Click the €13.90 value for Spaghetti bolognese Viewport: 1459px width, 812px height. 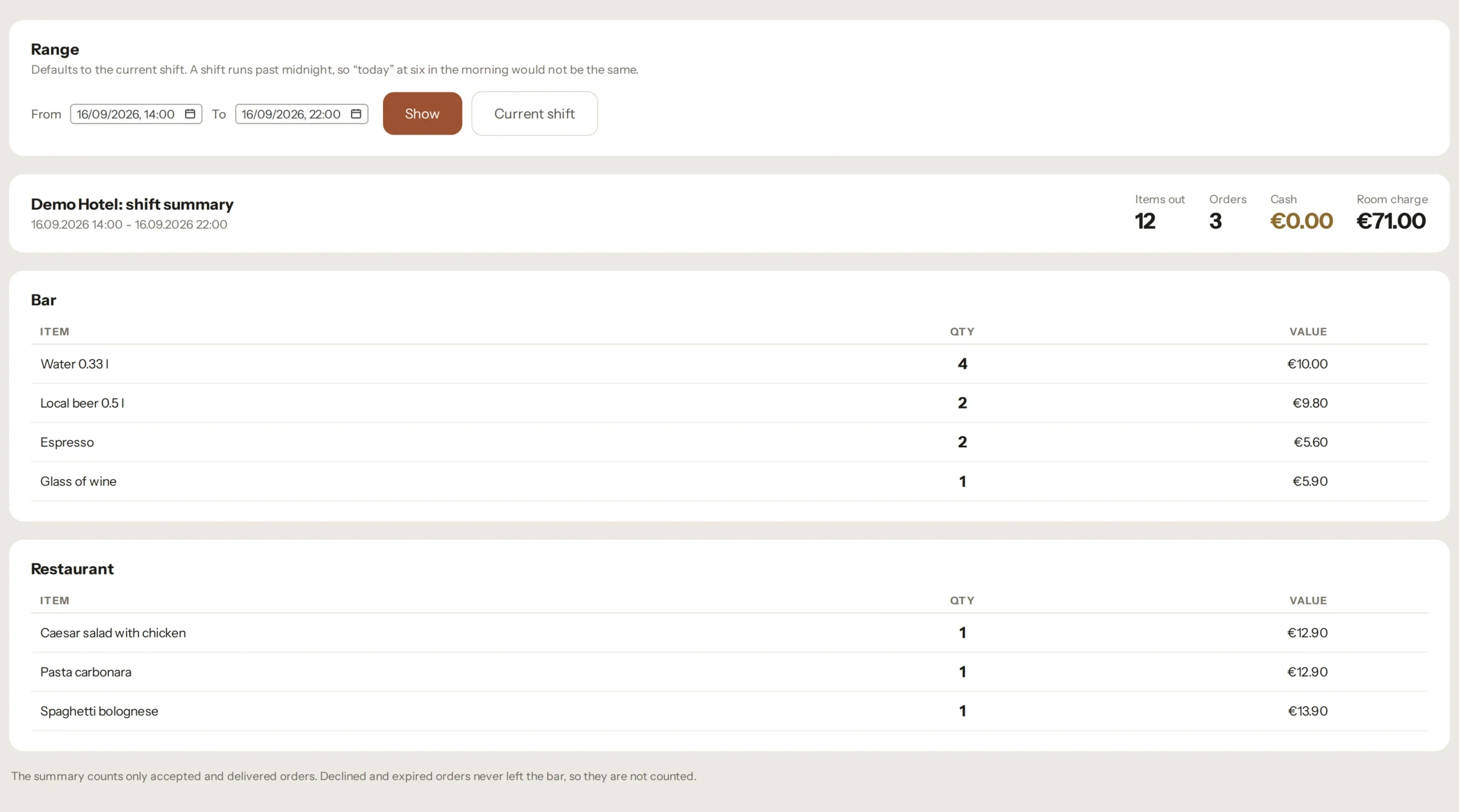click(1307, 711)
